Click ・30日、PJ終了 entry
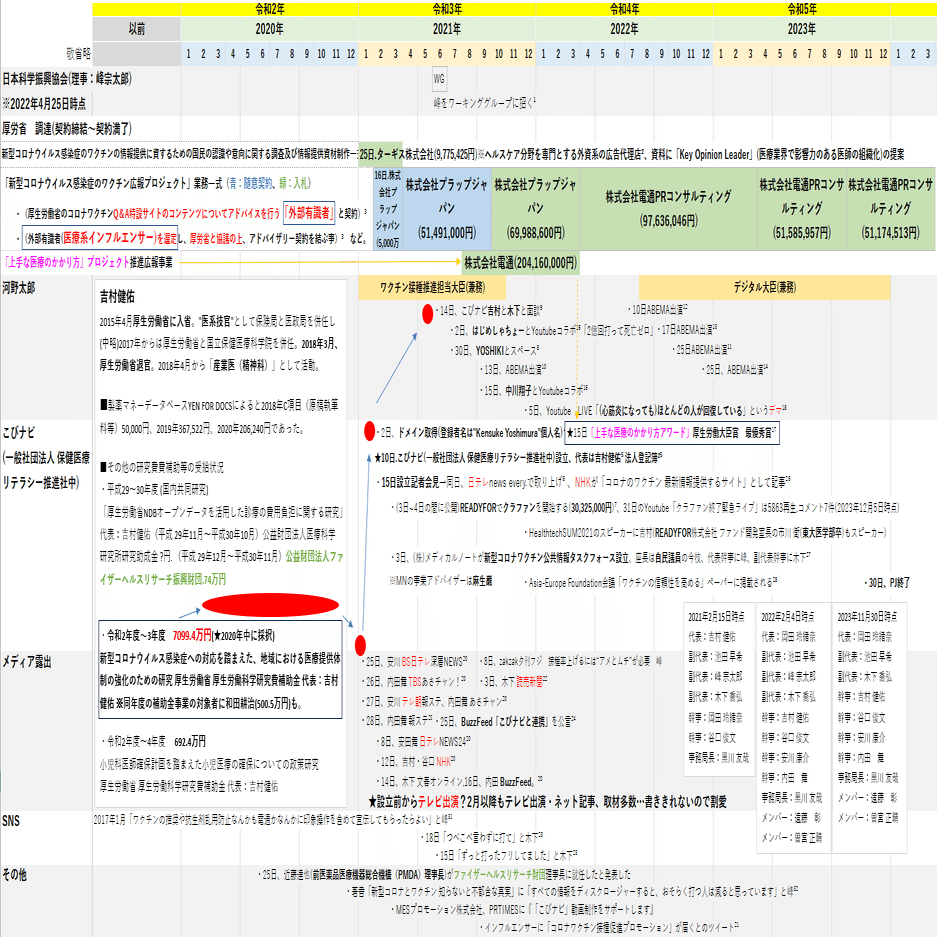 point(887,583)
